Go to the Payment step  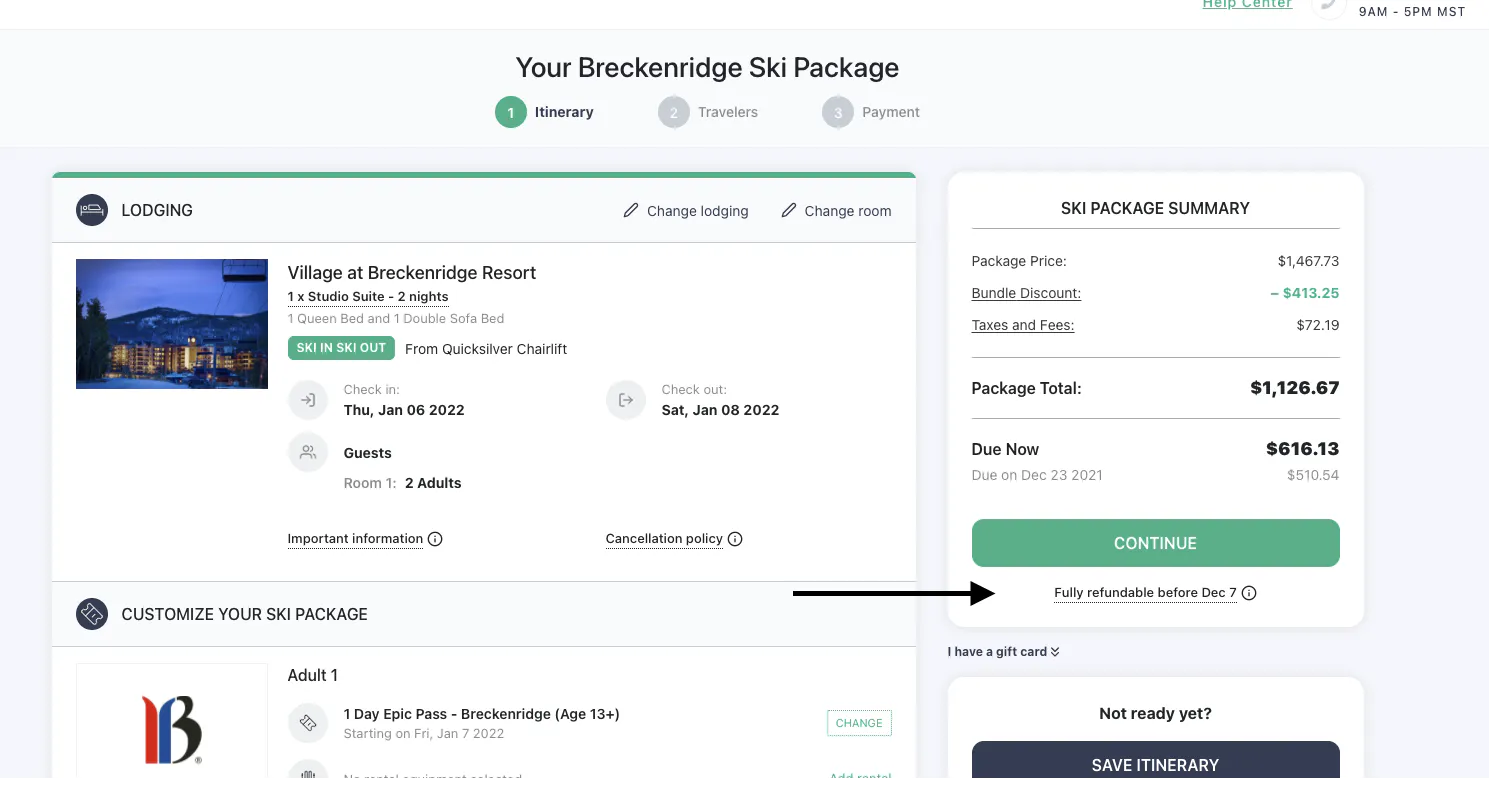[x=871, y=112]
